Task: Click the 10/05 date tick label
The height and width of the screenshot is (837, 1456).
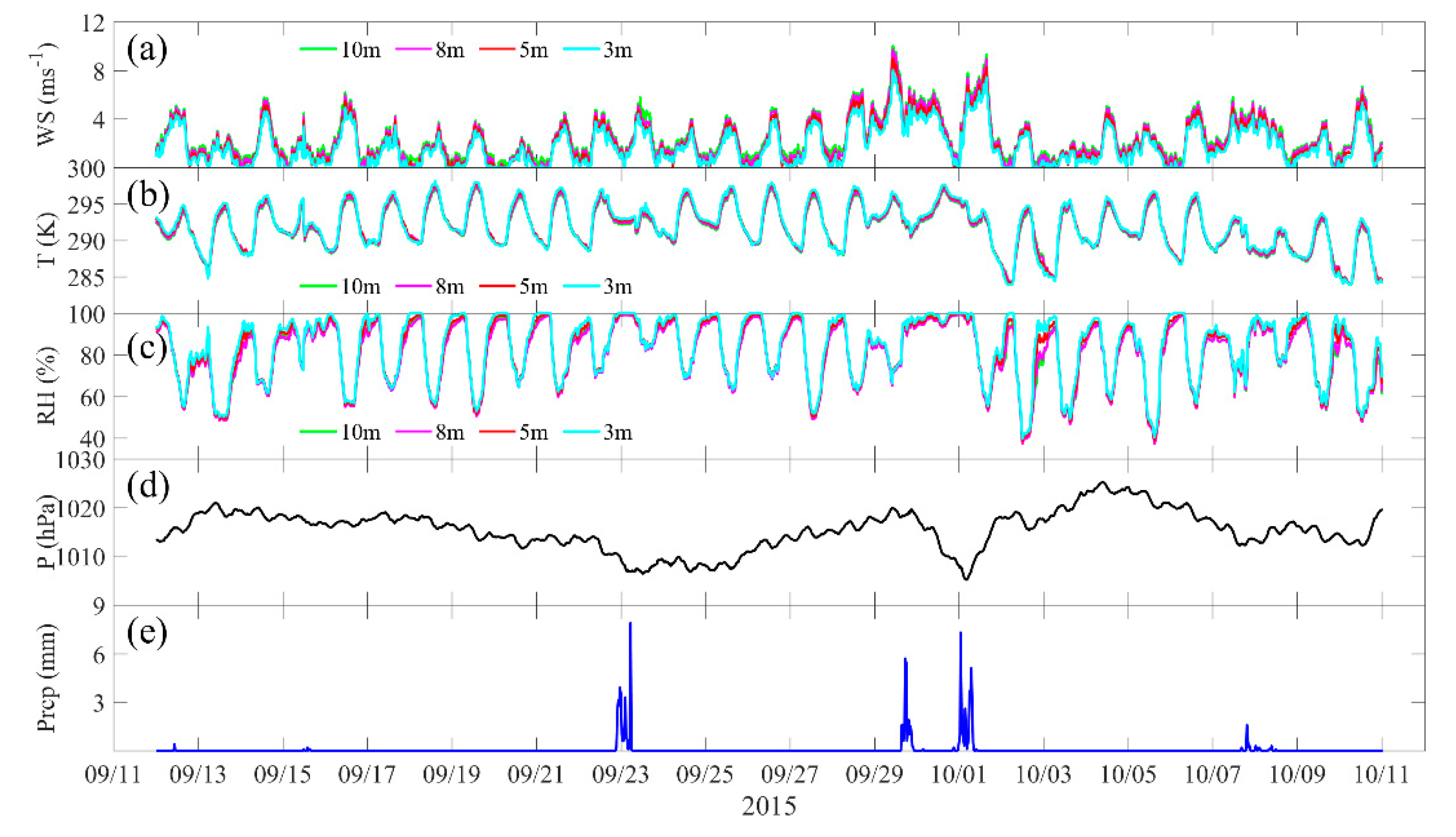Action: pyautogui.click(x=1128, y=775)
